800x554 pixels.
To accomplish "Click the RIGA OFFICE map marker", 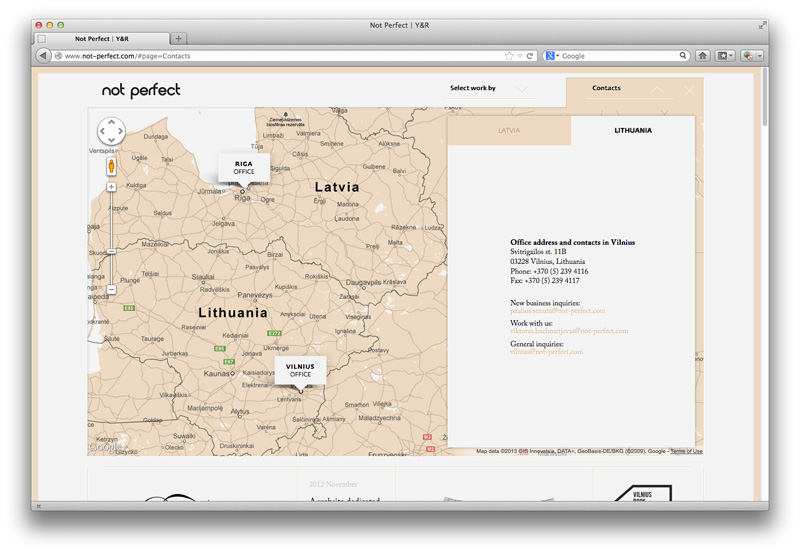I will click(x=244, y=168).
